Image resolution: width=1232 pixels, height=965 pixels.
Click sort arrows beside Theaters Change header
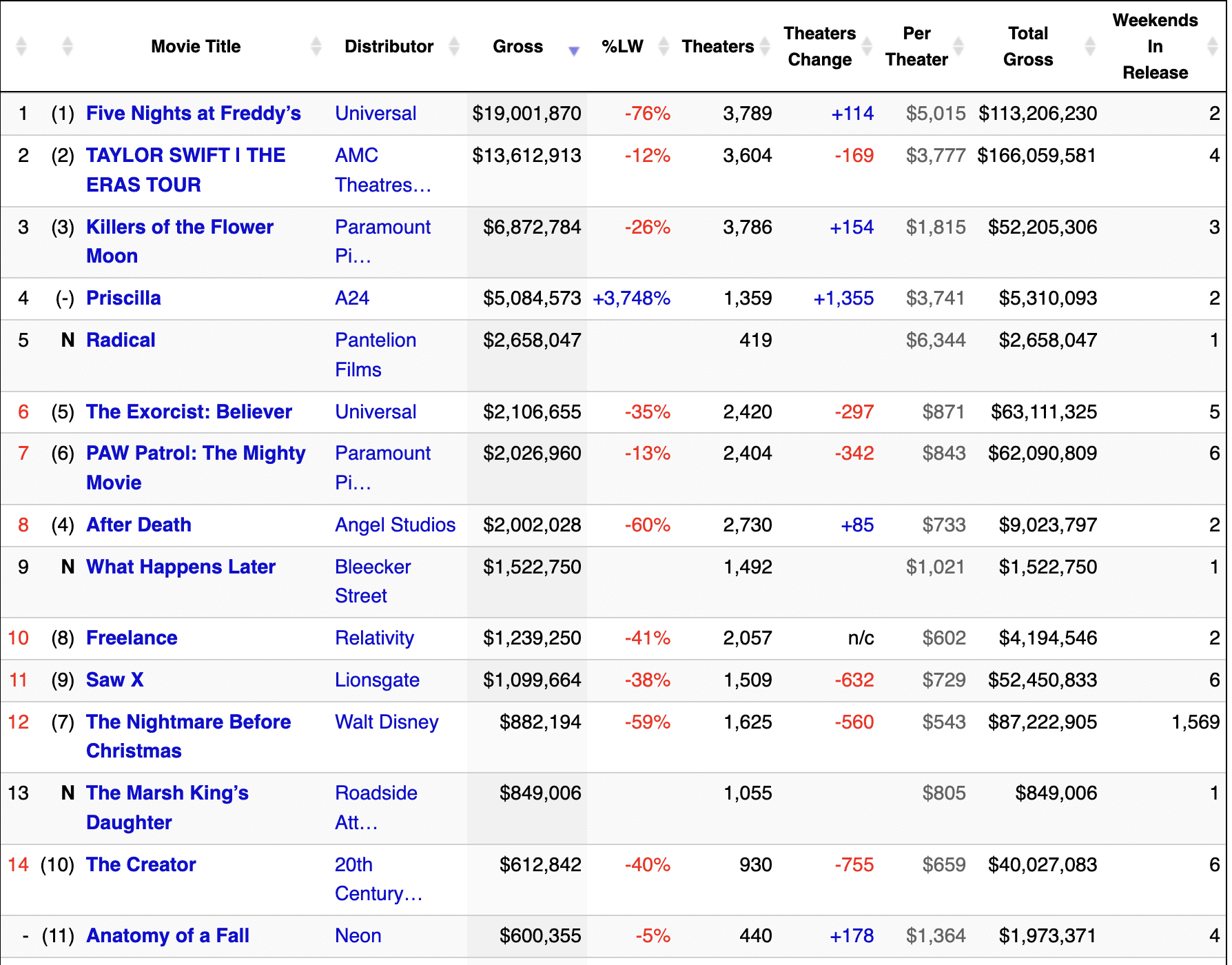click(x=867, y=46)
